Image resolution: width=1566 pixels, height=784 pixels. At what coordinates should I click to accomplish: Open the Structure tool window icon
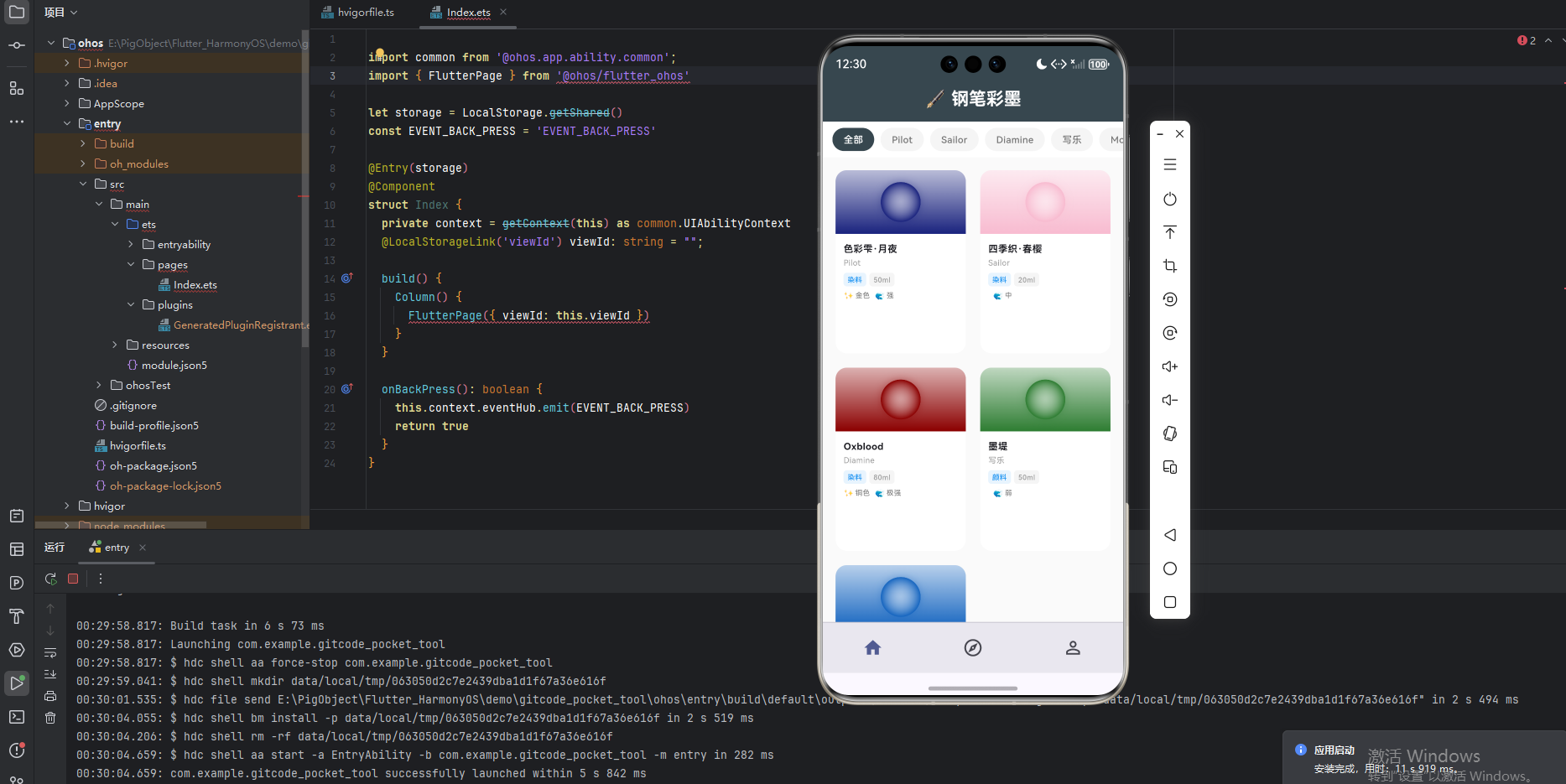click(17, 88)
